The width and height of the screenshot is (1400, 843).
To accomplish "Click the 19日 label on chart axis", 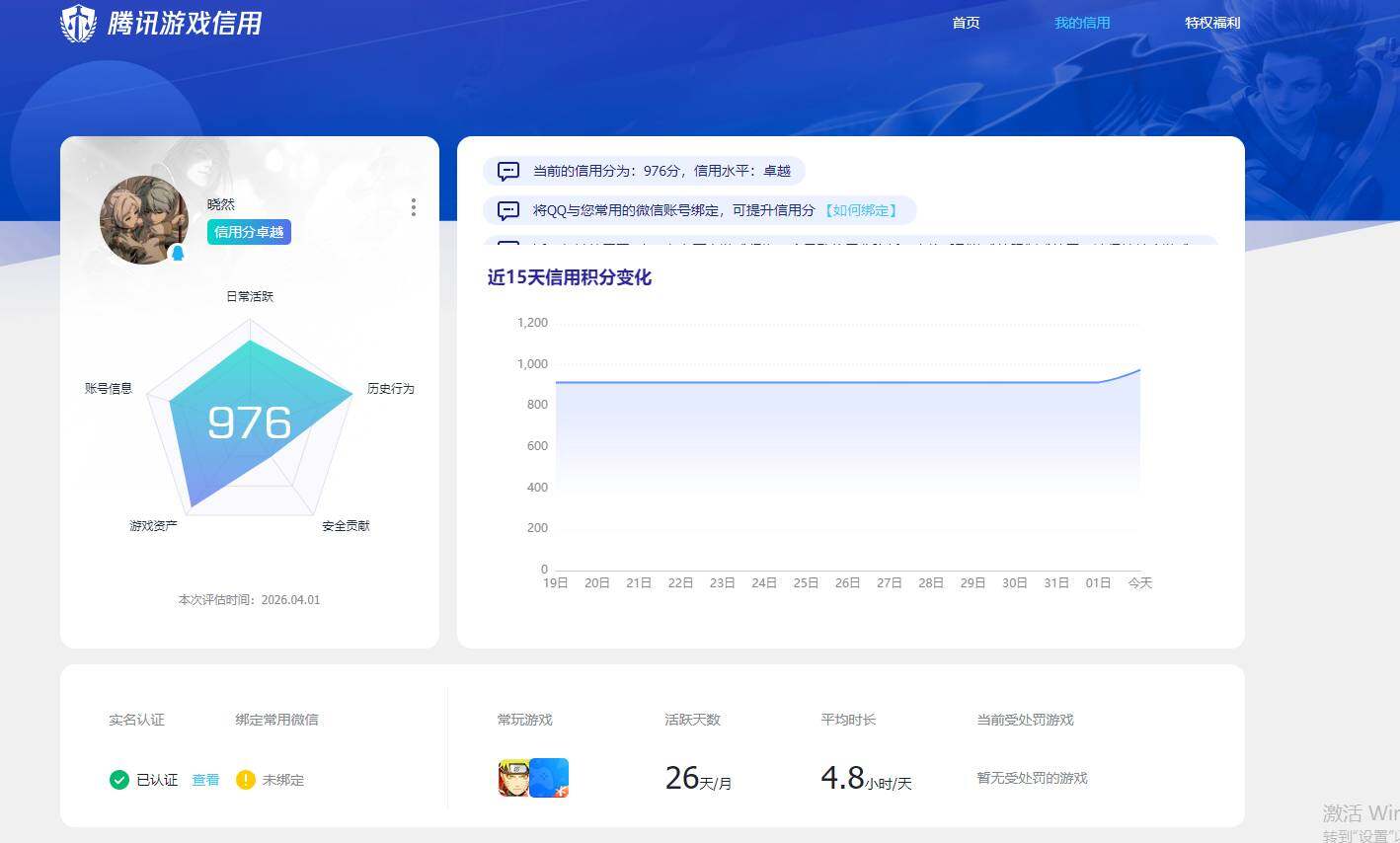I will (556, 583).
